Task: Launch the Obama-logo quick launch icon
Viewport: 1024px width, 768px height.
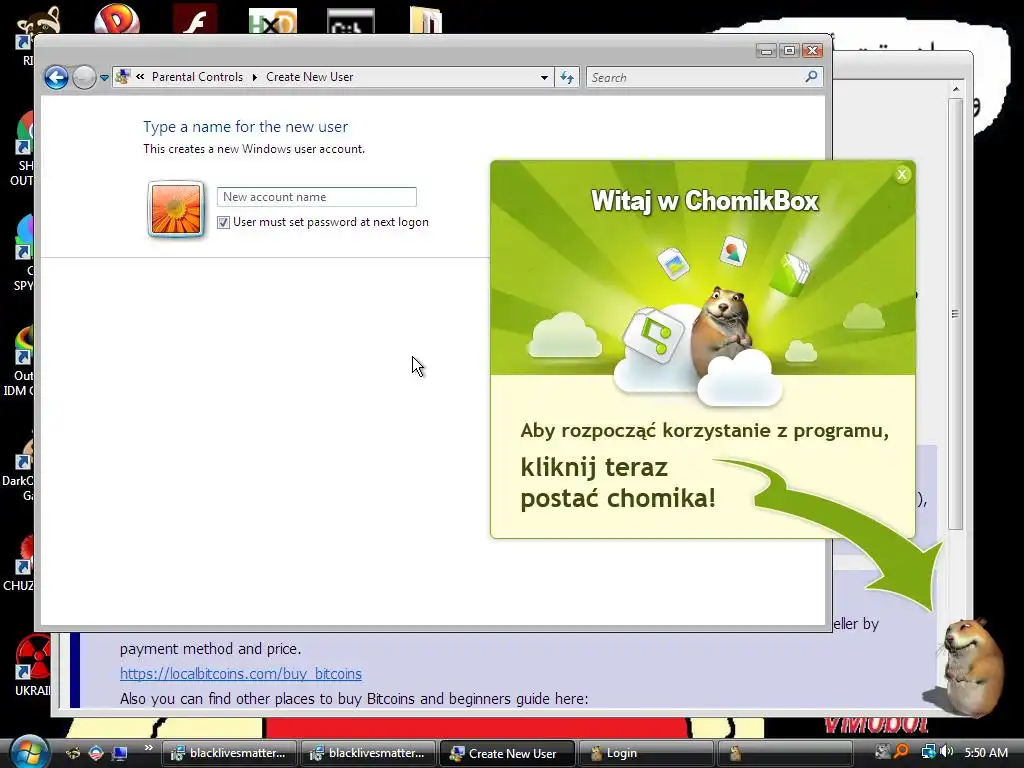Action: (96, 753)
